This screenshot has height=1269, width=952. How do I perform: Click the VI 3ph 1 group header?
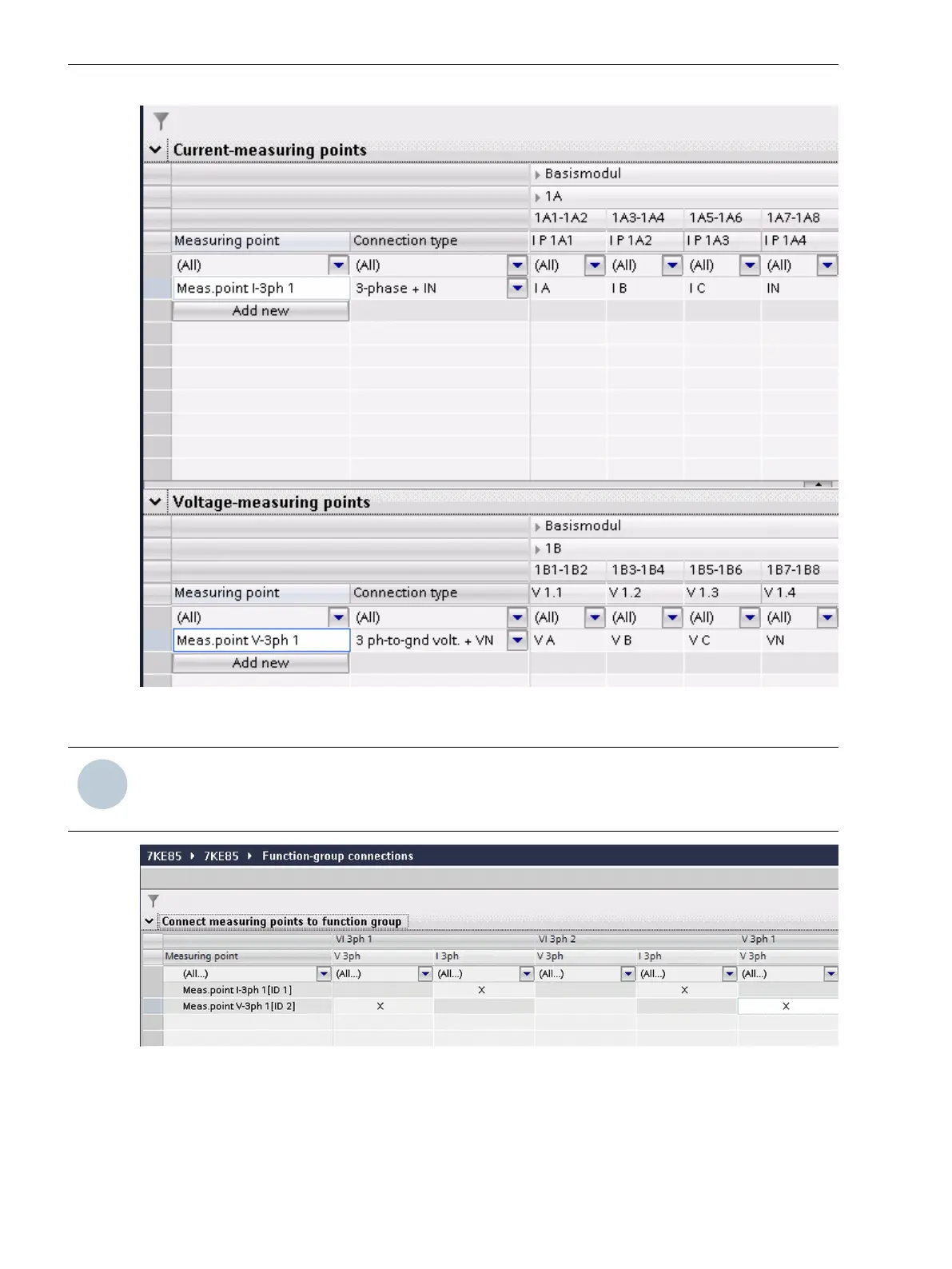(433, 940)
